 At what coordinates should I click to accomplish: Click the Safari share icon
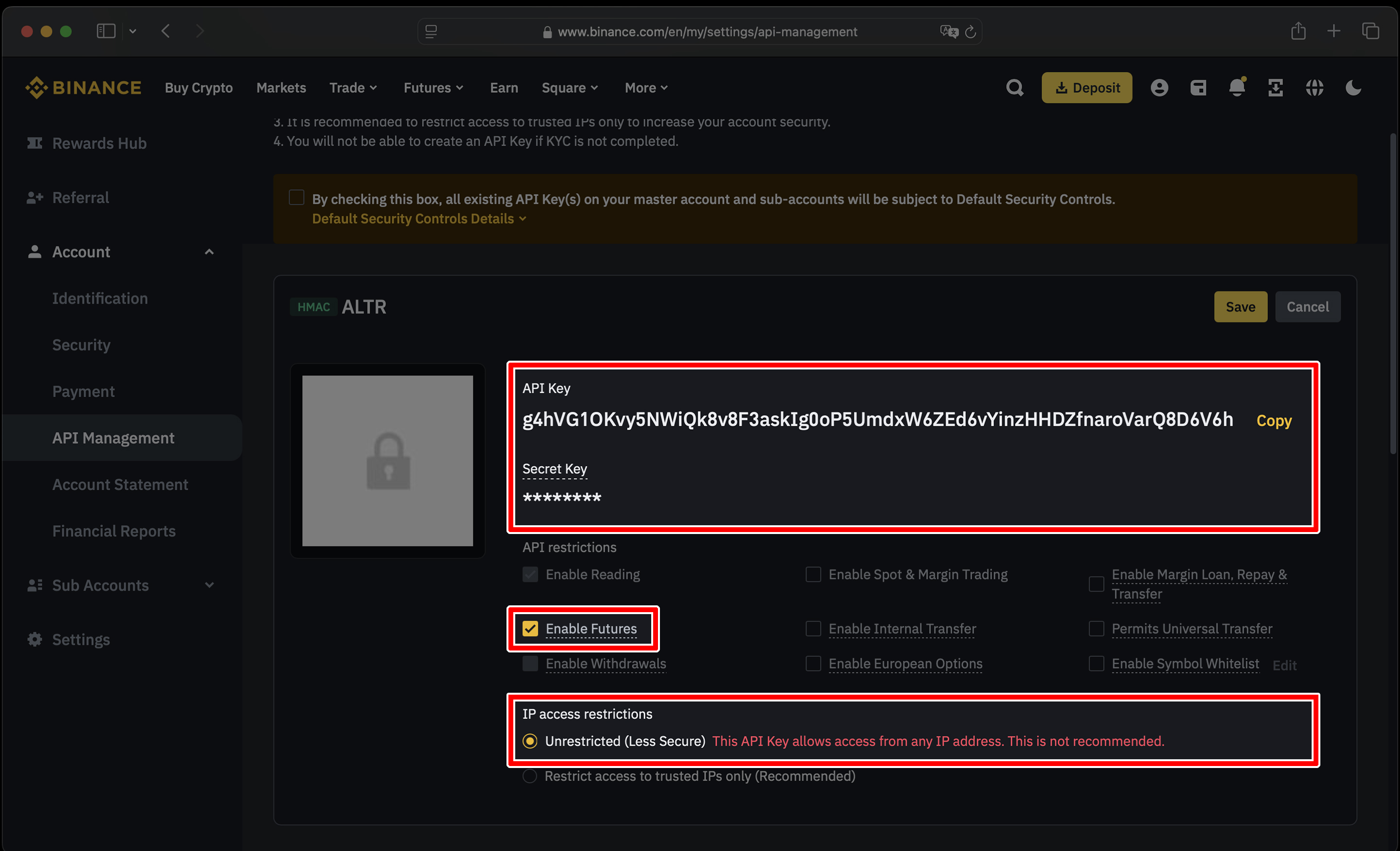pos(1299,30)
